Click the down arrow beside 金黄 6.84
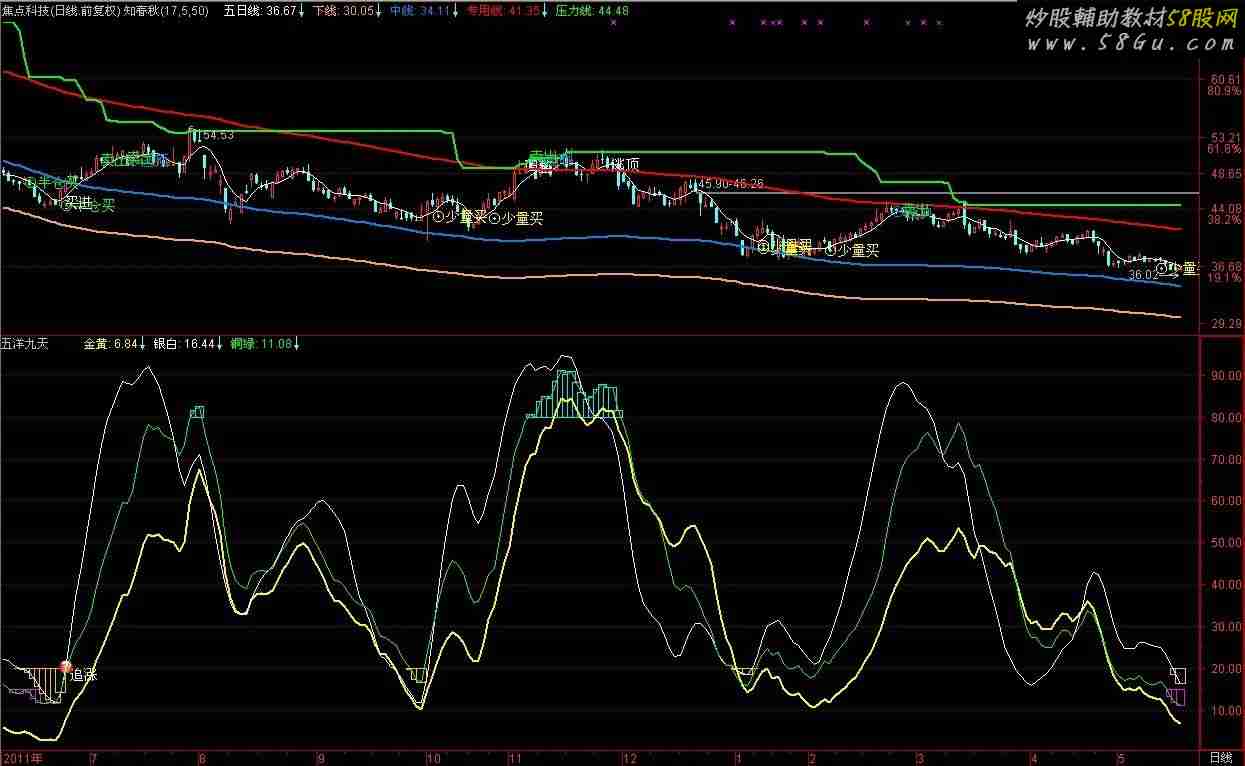Viewport: 1245px width, 766px height. tap(143, 344)
